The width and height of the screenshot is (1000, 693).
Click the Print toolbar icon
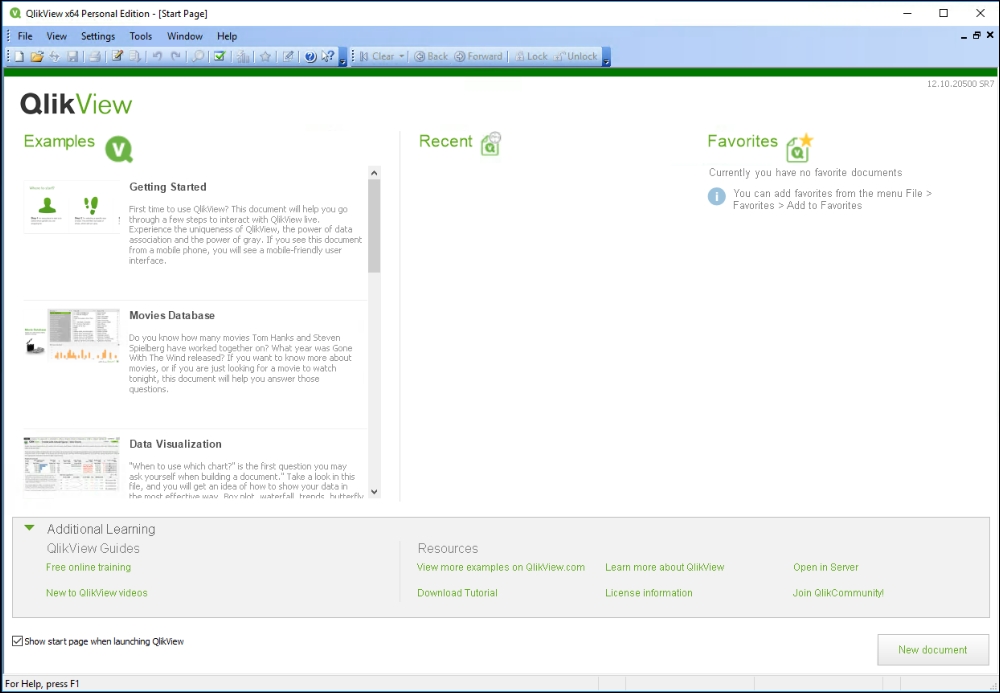[94, 57]
